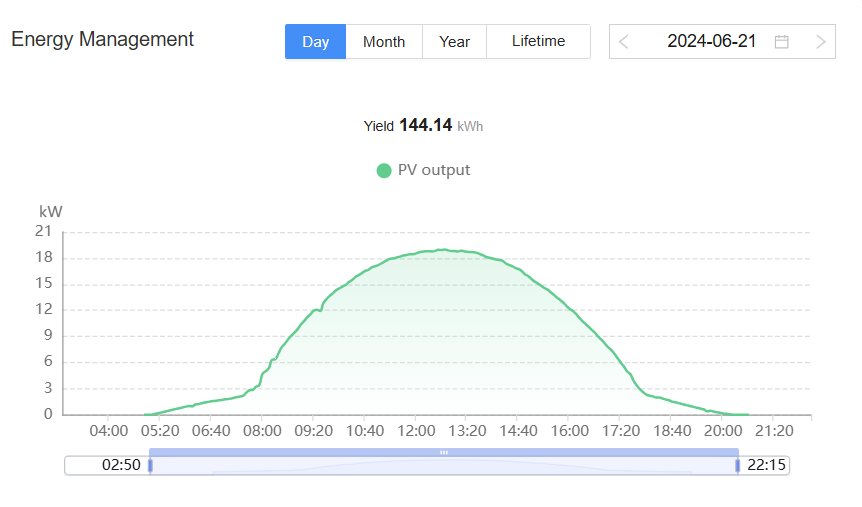The height and width of the screenshot is (507, 862).
Task: Click the 08:00 x-axis label
Action: pyautogui.click(x=262, y=431)
